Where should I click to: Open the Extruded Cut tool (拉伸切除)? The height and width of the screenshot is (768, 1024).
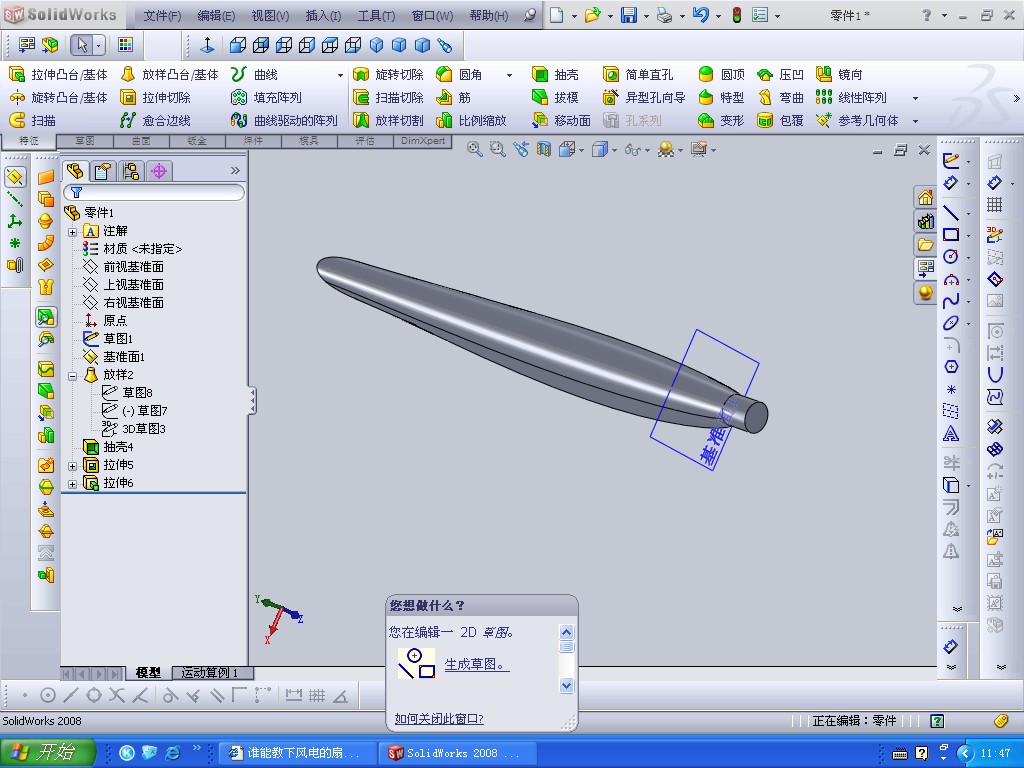[x=155, y=97]
